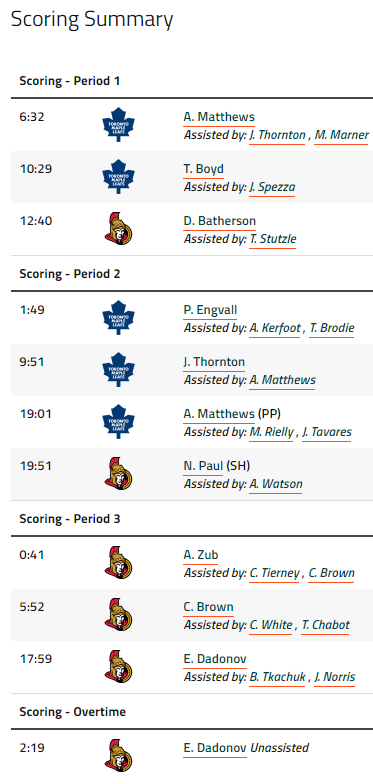Click Senators logo beside N. Paul goal
The height and width of the screenshot is (784, 373).
coord(118,474)
